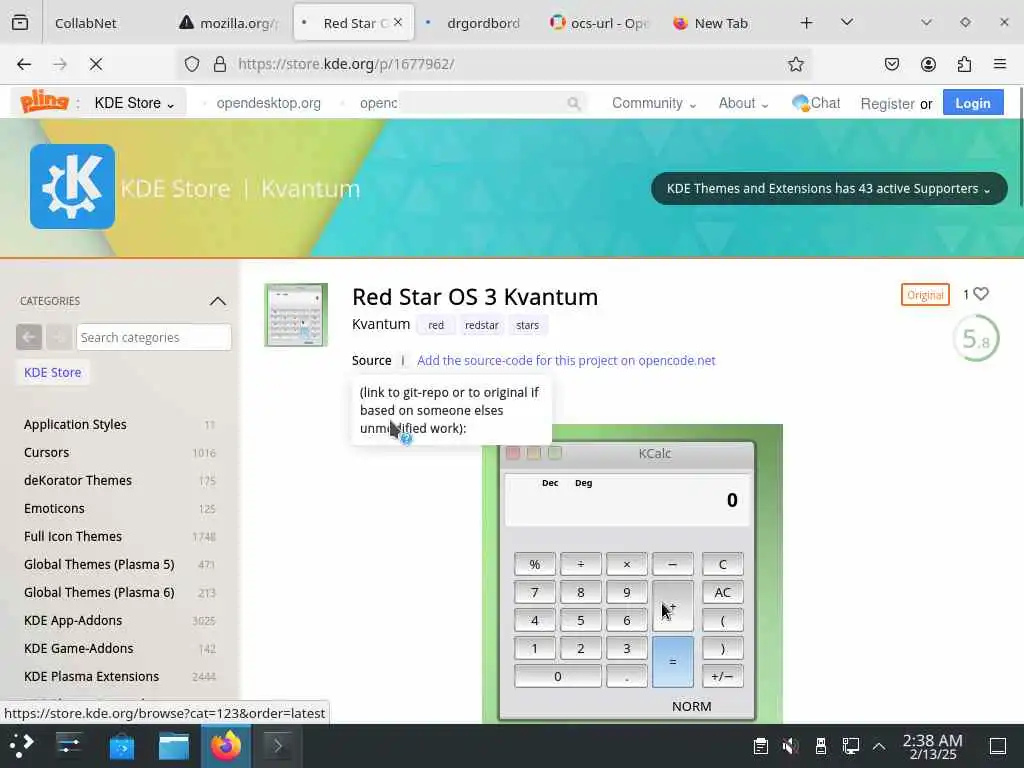Switch to mozilla.org tab
The width and height of the screenshot is (1024, 768).
(229, 24)
